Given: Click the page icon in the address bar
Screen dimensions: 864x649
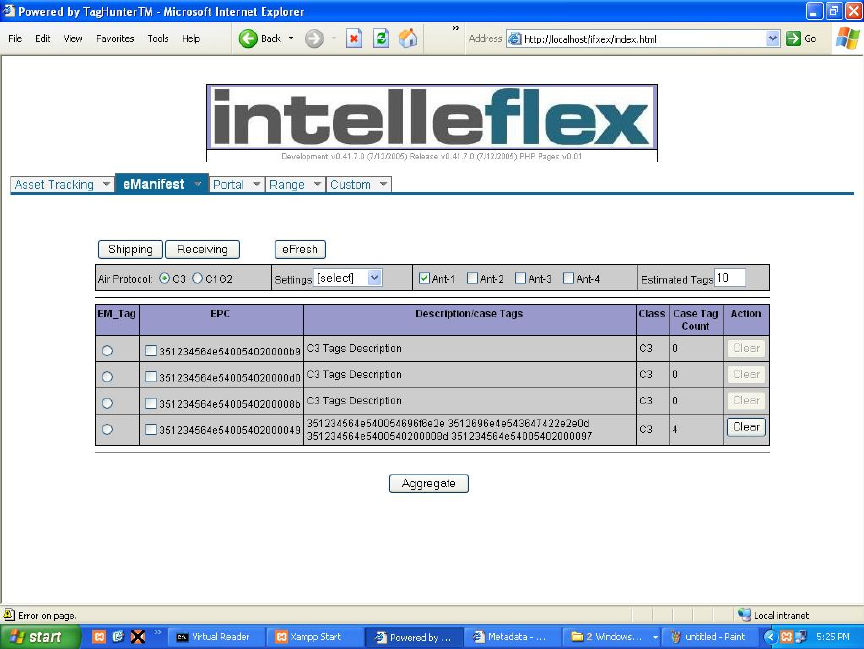Looking at the screenshot, I should pos(515,39).
